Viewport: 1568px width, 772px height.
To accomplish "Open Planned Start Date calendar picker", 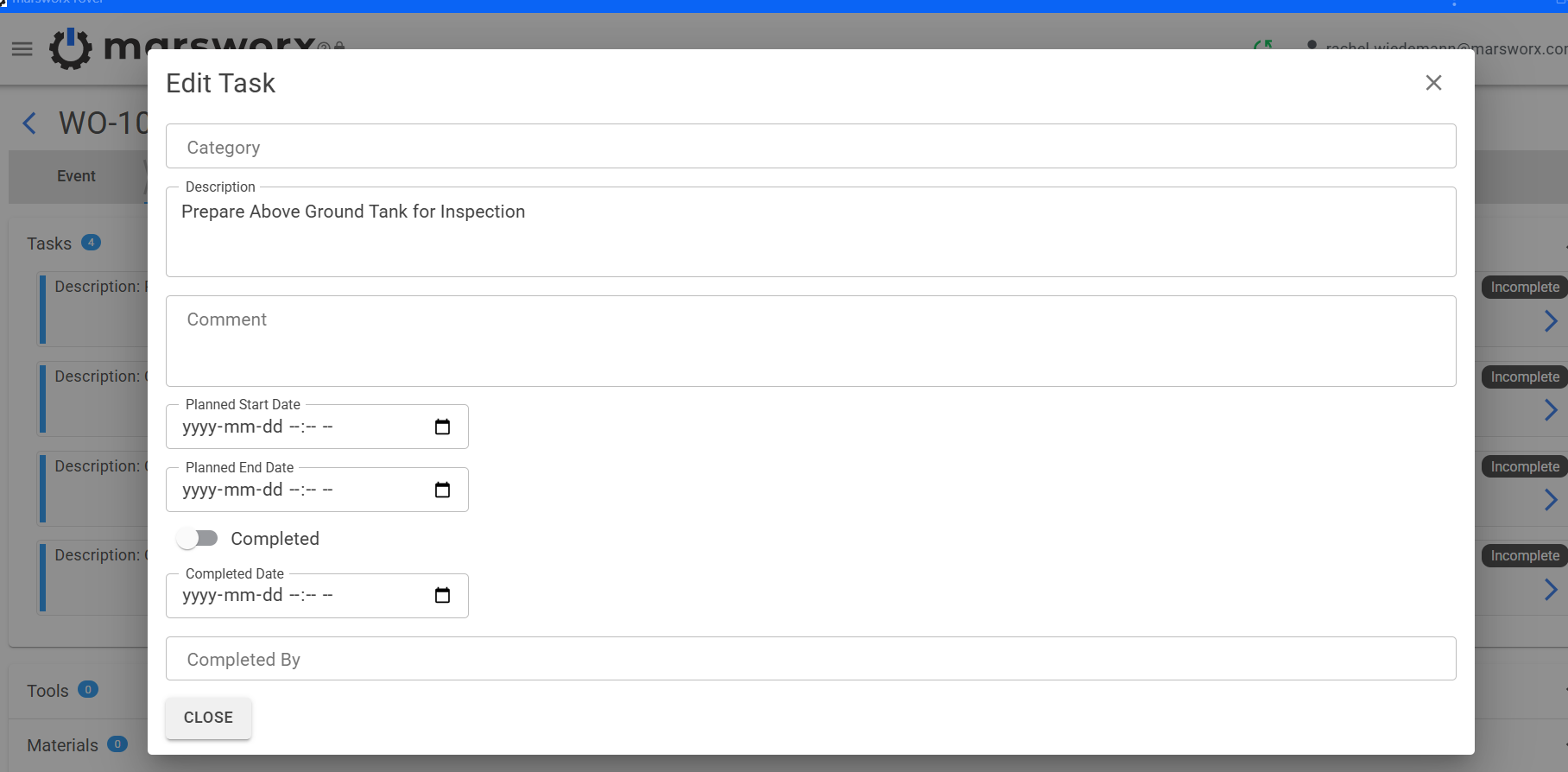I will (x=442, y=427).
